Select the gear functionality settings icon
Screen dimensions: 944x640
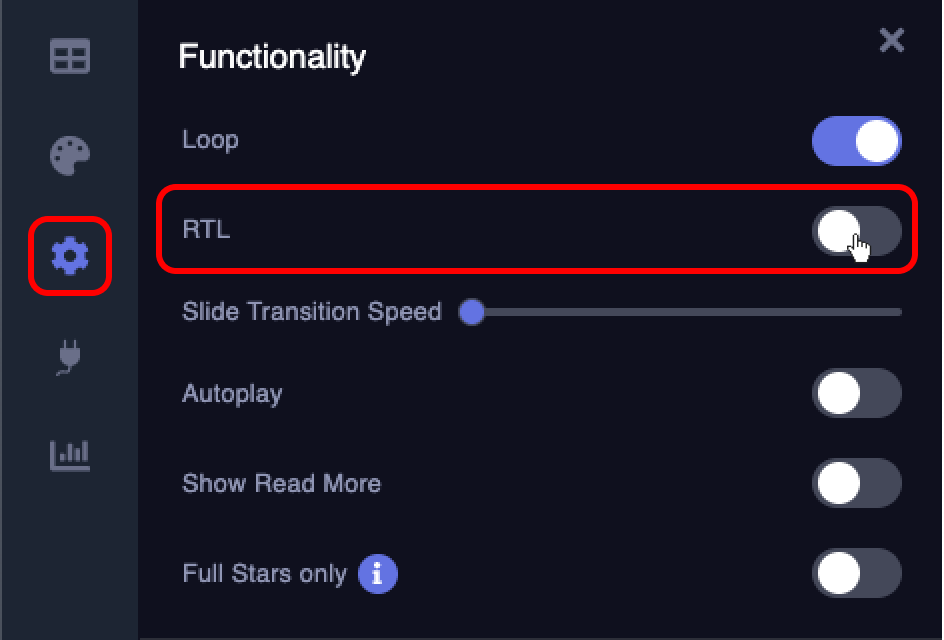pos(70,256)
